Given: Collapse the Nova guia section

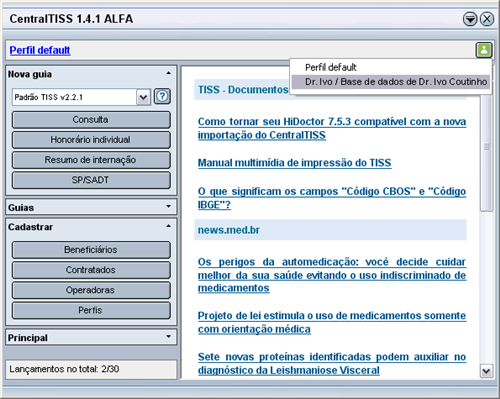Looking at the screenshot, I should pos(169,73).
